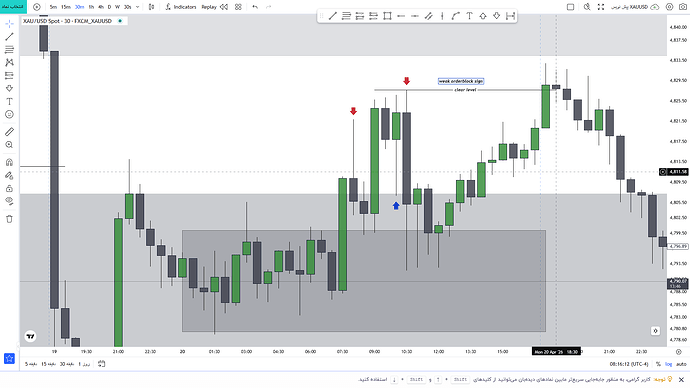Screen dimensions: 690x388
Task: Toggle auto scale on price axis
Action: click(681, 364)
